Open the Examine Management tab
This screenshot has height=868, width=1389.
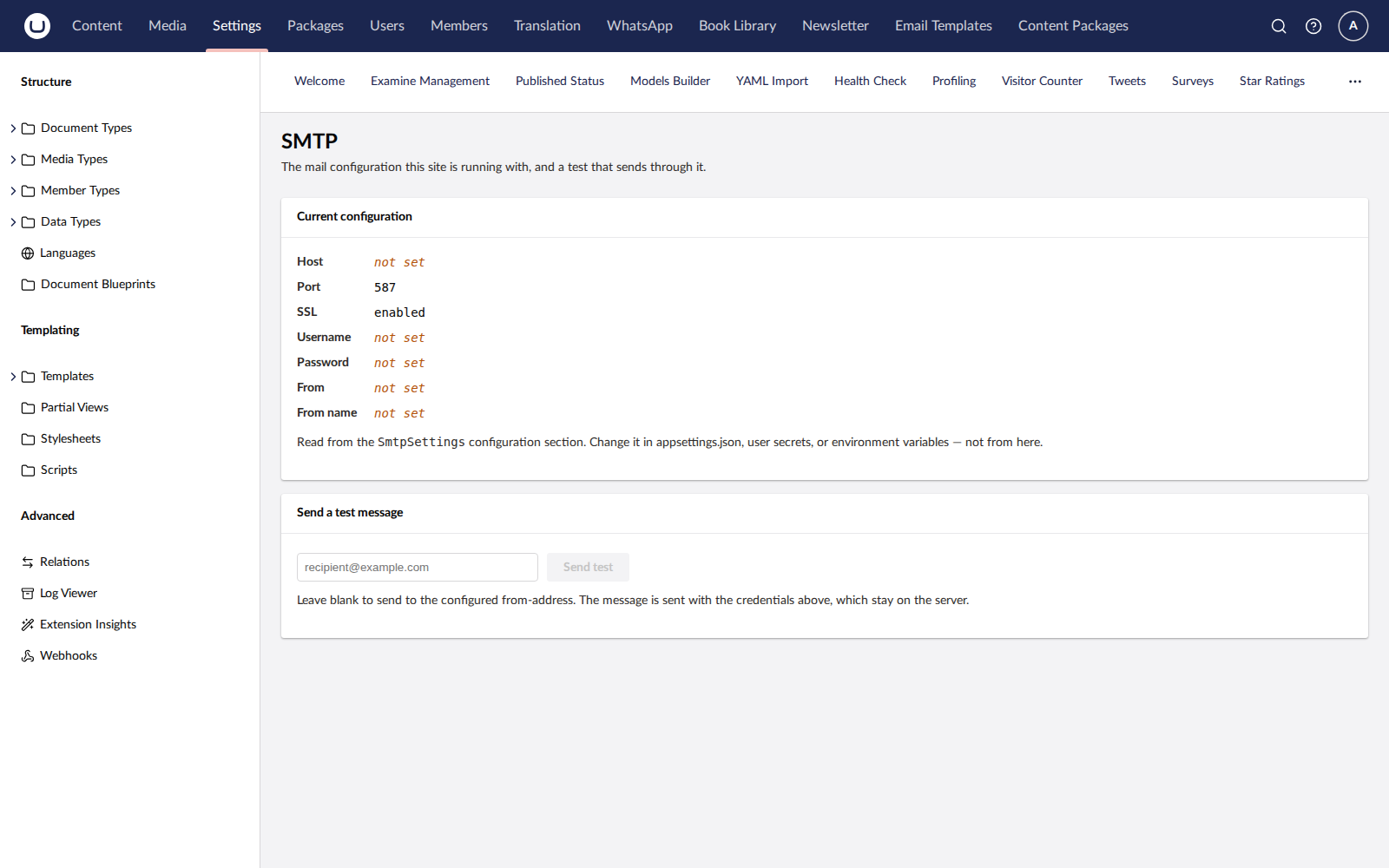click(x=430, y=82)
